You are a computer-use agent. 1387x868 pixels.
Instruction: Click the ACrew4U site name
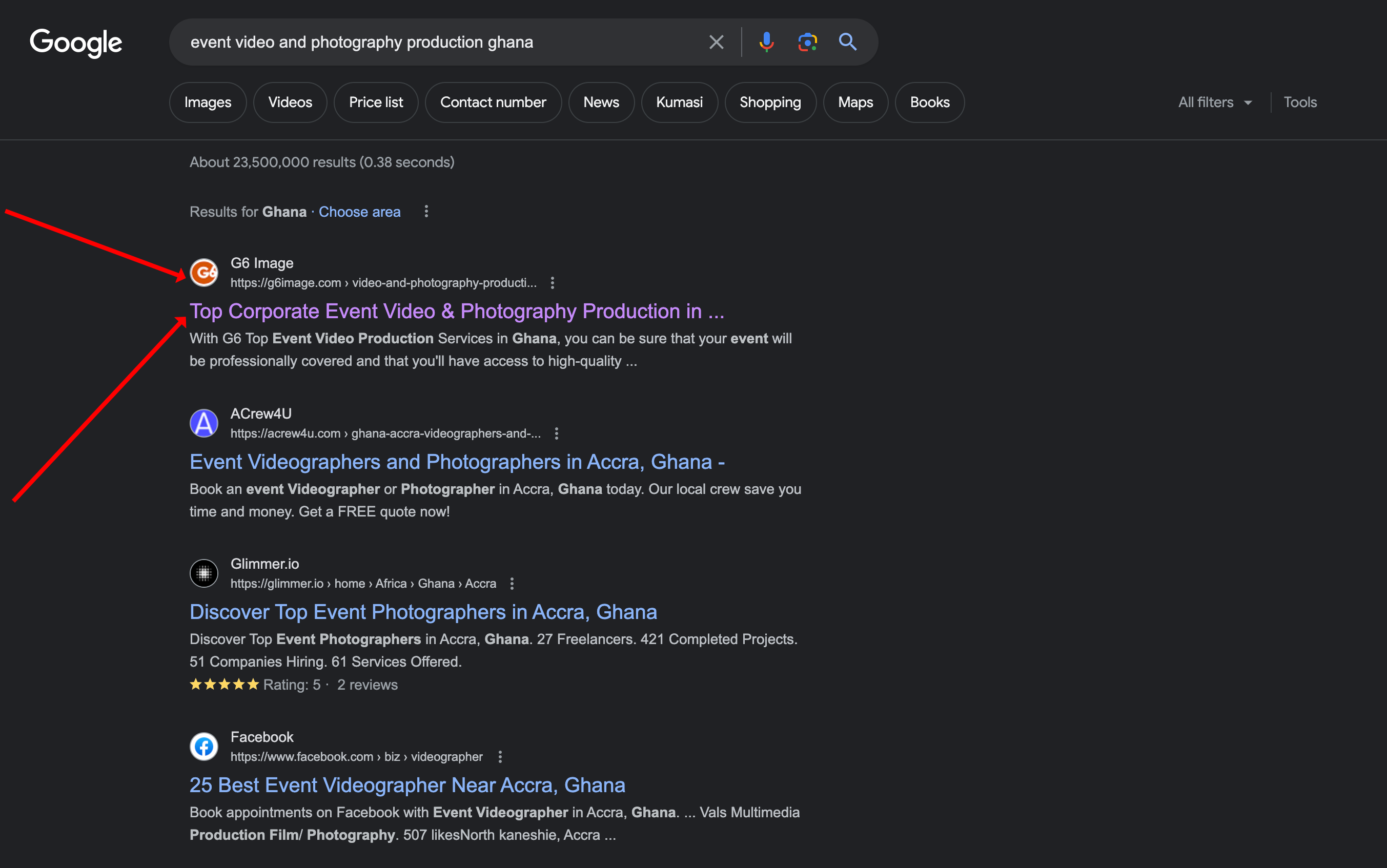261,414
